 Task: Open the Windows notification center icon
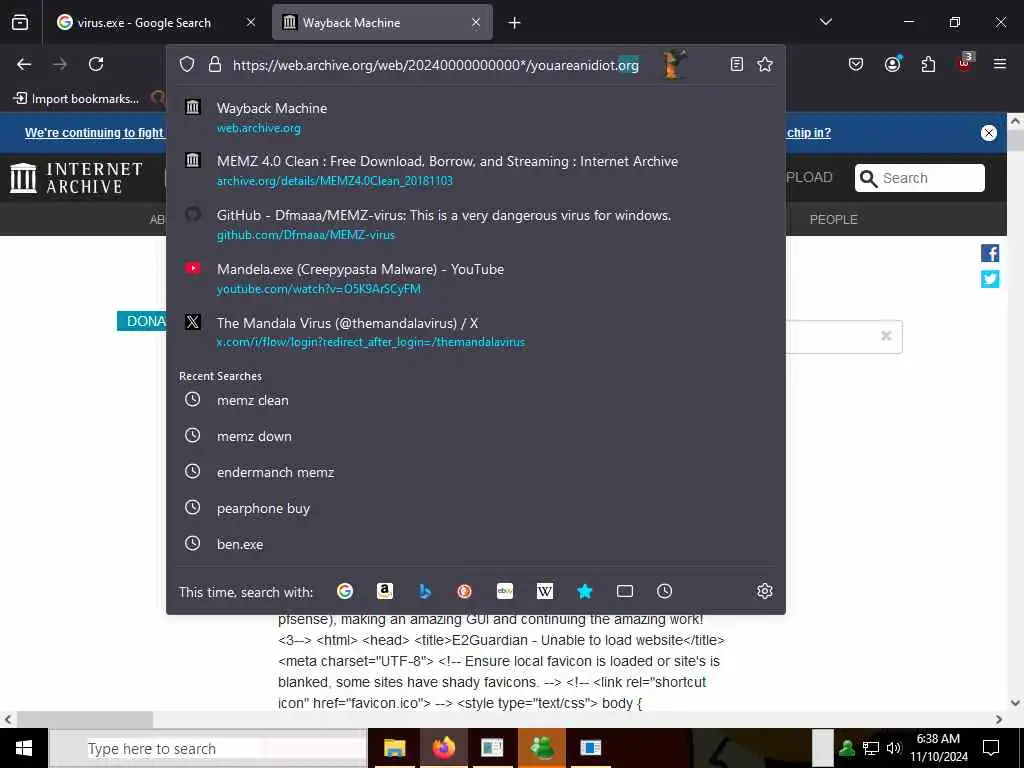[x=991, y=748]
